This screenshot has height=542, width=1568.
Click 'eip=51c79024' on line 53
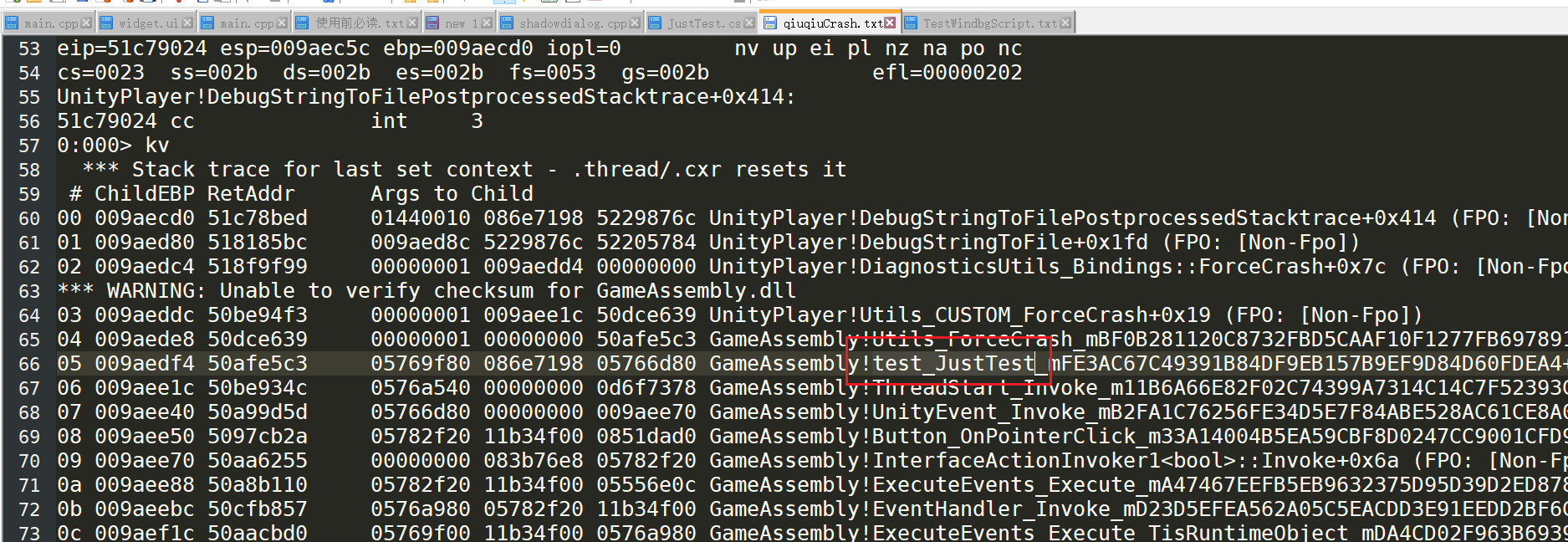[x=132, y=49]
